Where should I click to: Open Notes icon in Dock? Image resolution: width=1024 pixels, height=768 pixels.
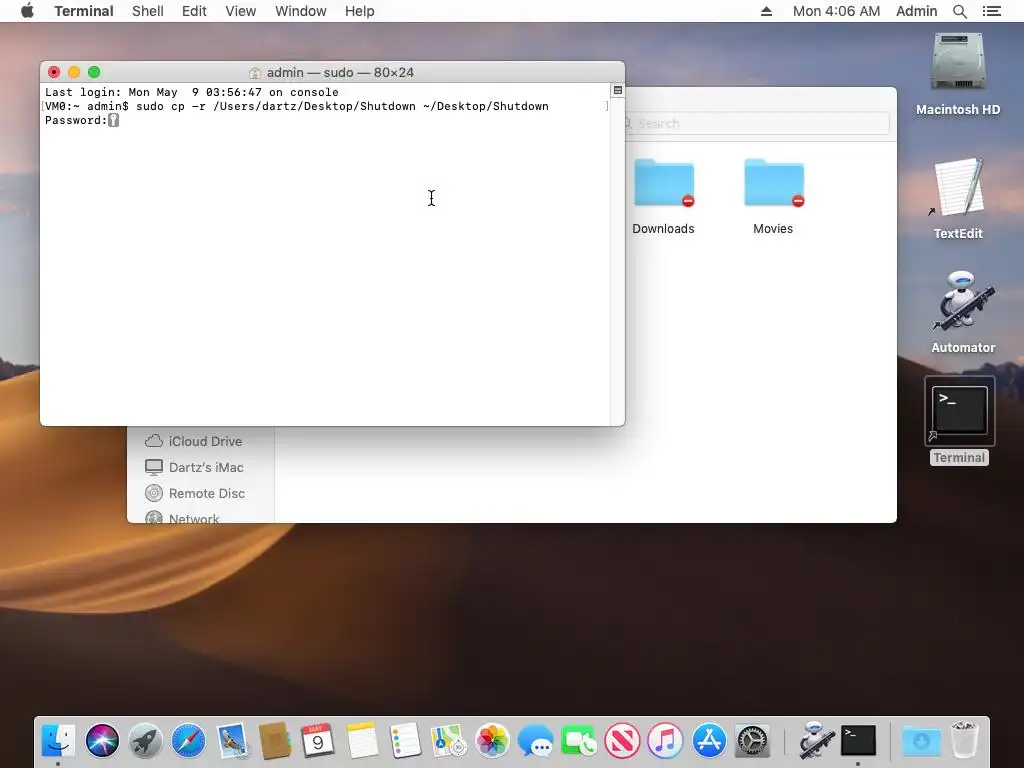[362, 741]
